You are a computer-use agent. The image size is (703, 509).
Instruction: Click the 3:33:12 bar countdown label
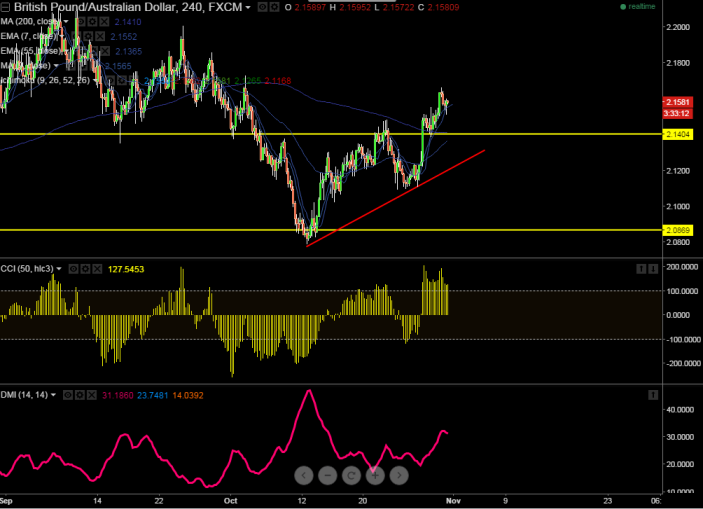tap(677, 113)
